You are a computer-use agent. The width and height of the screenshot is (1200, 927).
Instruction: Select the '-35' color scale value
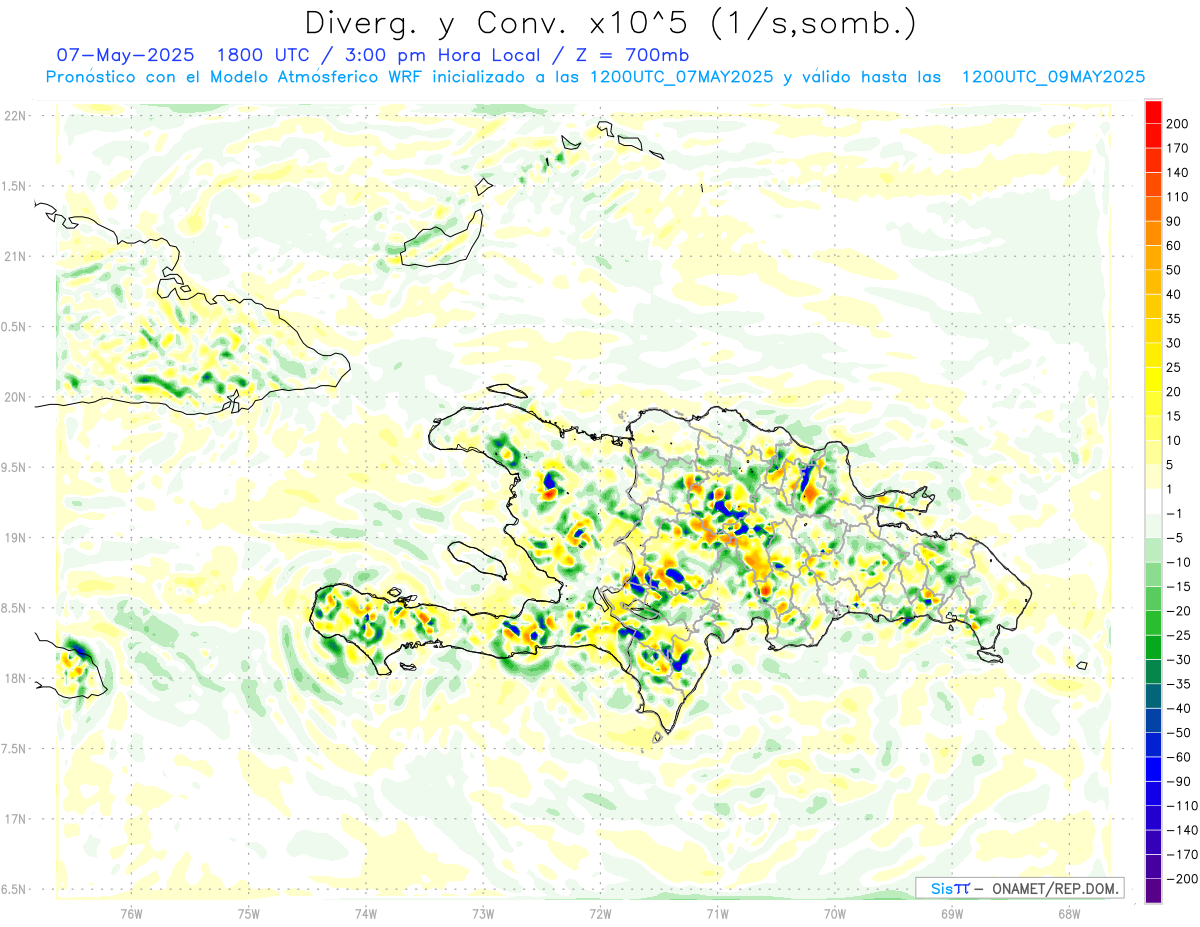(x=1178, y=685)
